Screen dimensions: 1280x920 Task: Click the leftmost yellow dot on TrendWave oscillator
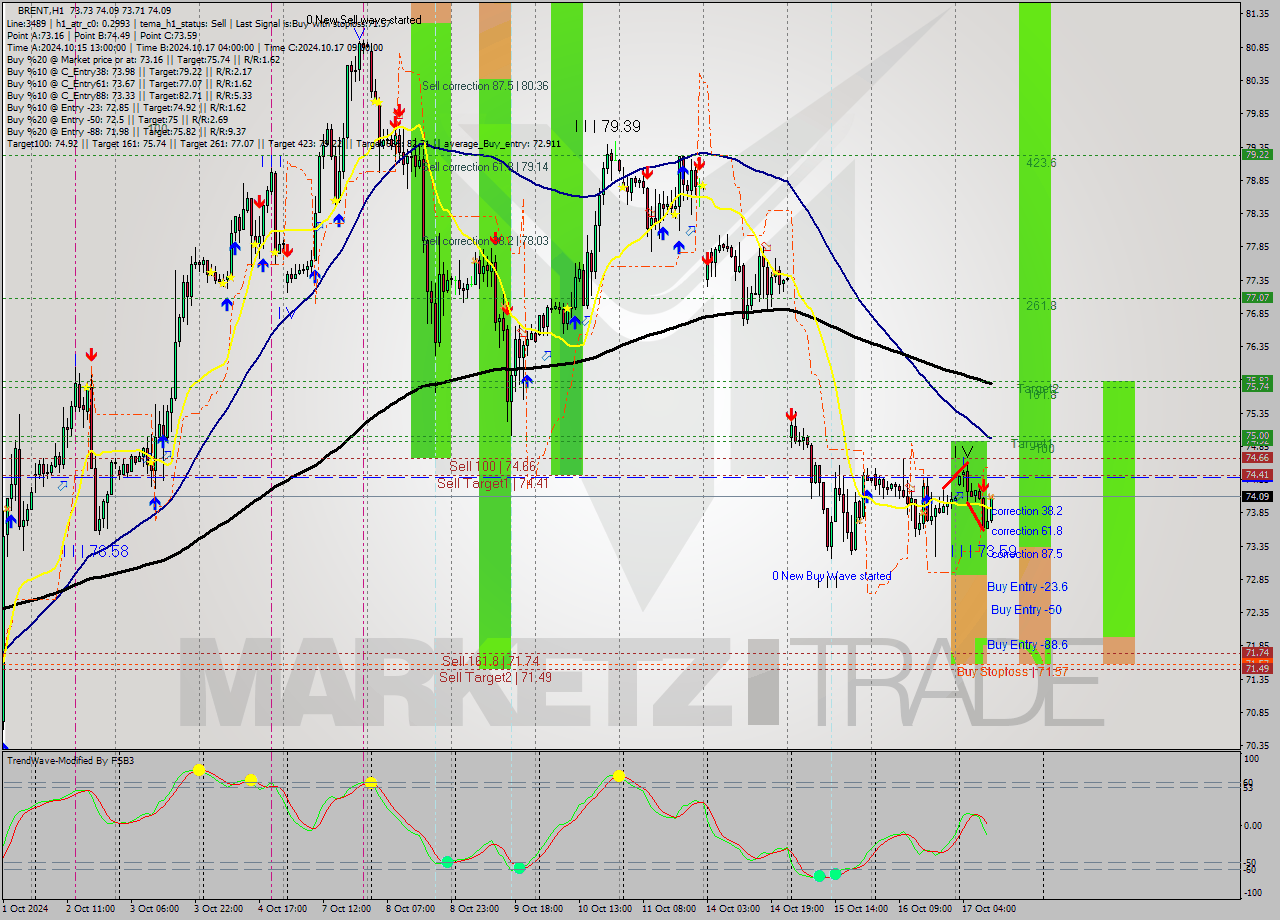click(x=199, y=769)
